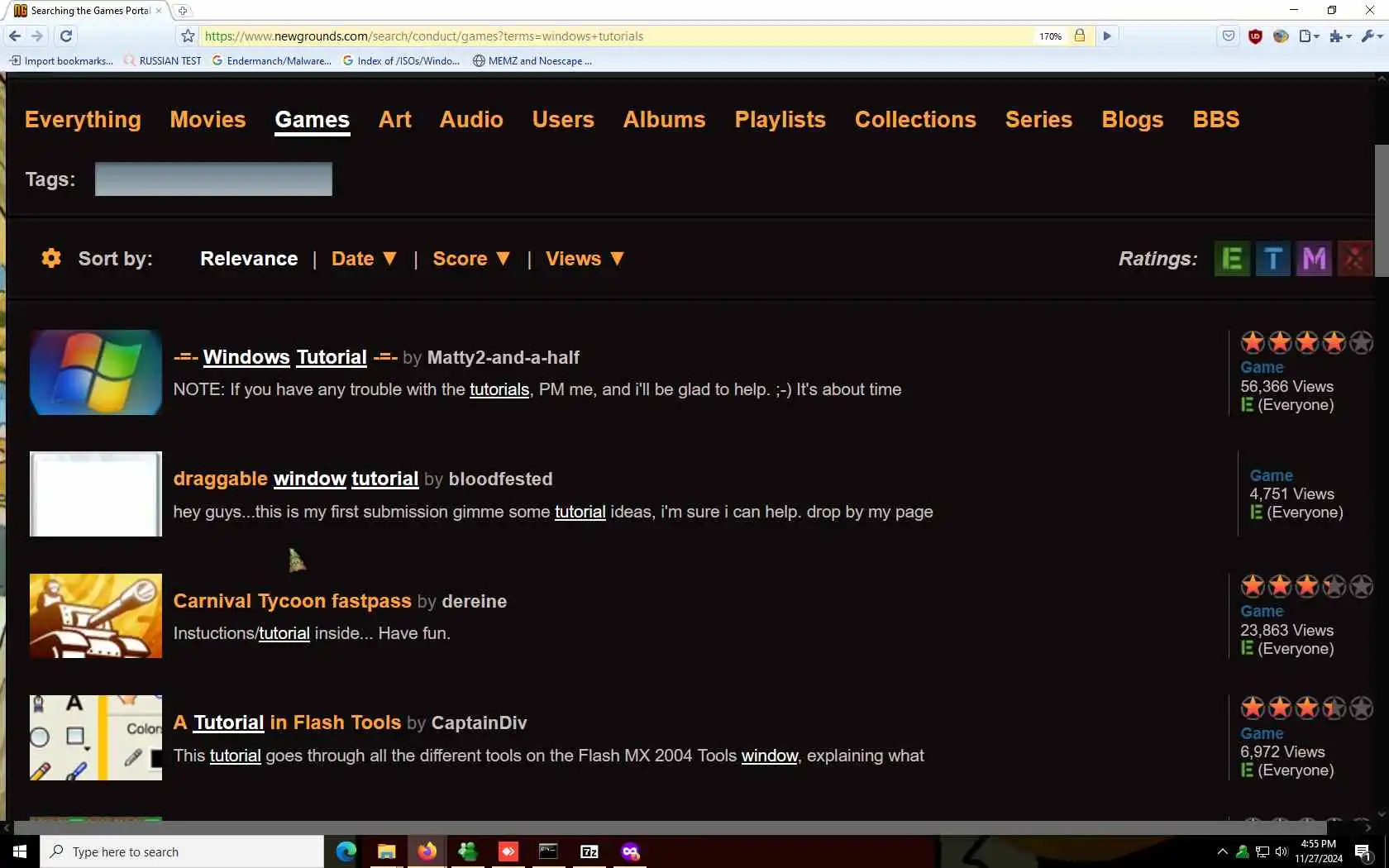Switch to the Albums search tab

tap(664, 119)
